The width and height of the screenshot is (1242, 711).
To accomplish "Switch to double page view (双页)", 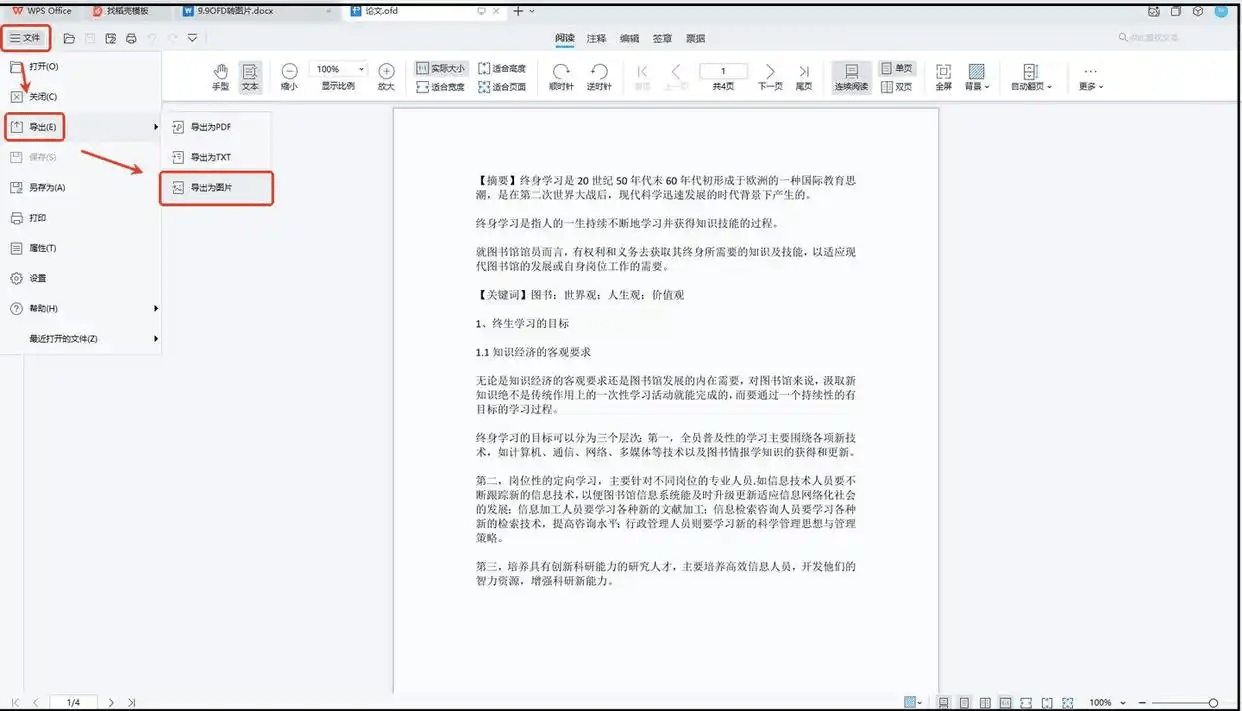I will pos(896,87).
